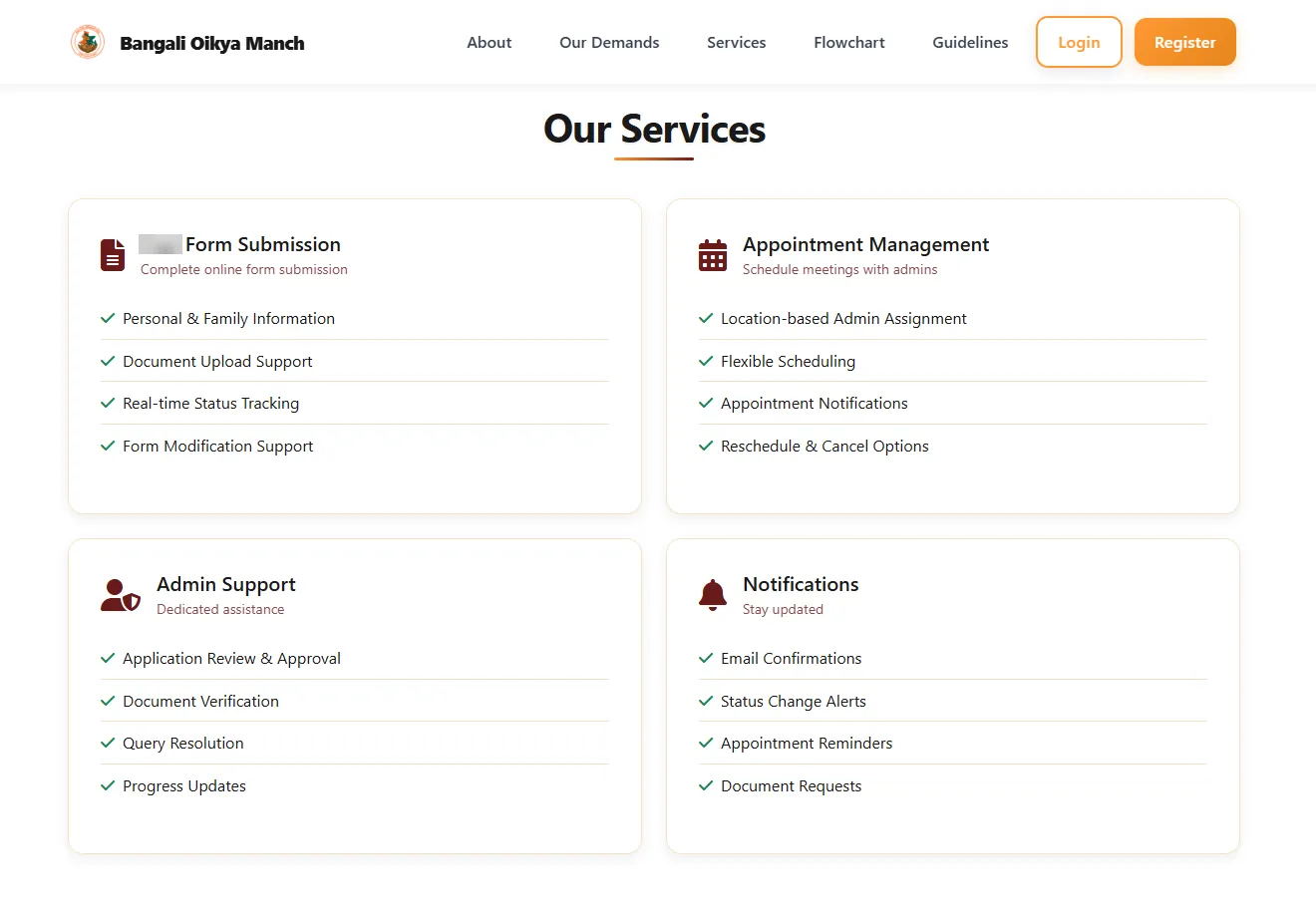Go to Our Demands section

coord(609,43)
